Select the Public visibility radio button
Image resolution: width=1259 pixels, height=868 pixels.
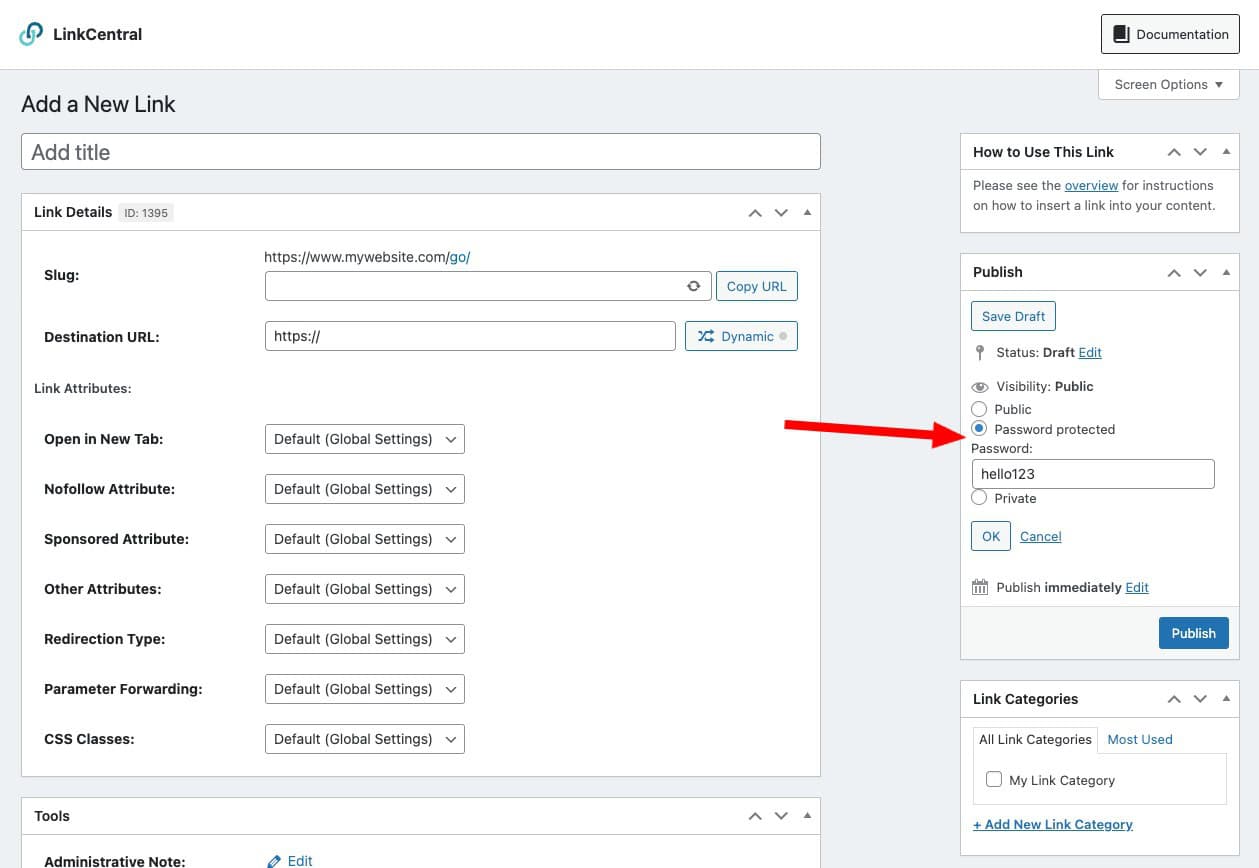[979, 409]
